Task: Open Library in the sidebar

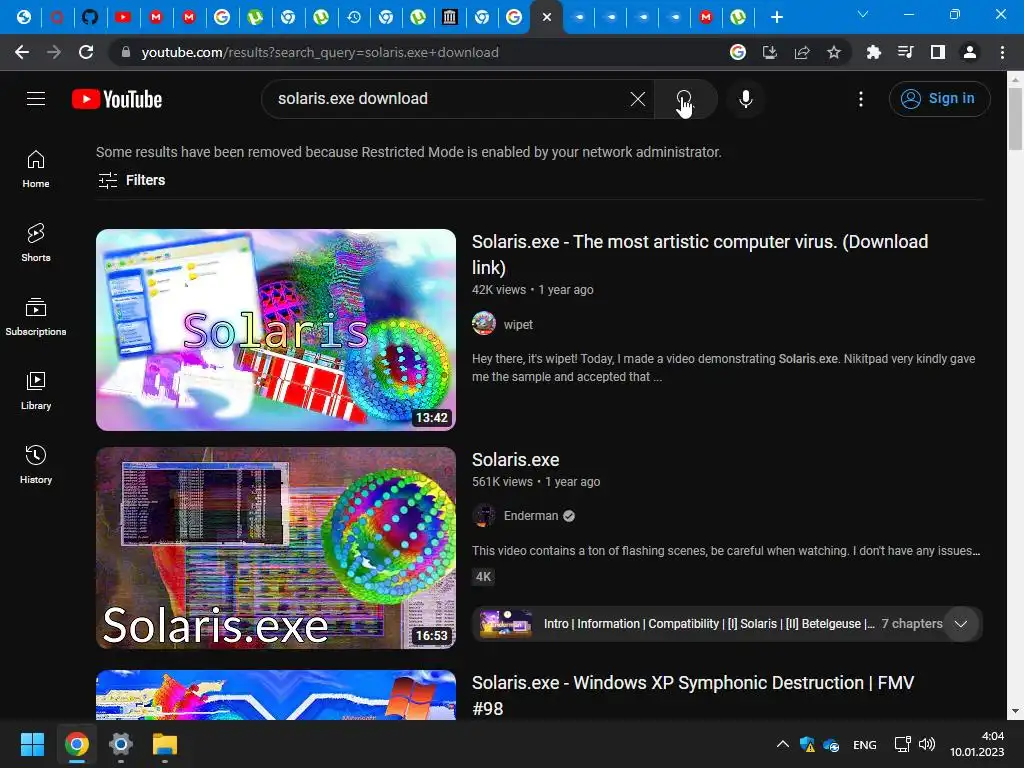Action: pos(36,391)
